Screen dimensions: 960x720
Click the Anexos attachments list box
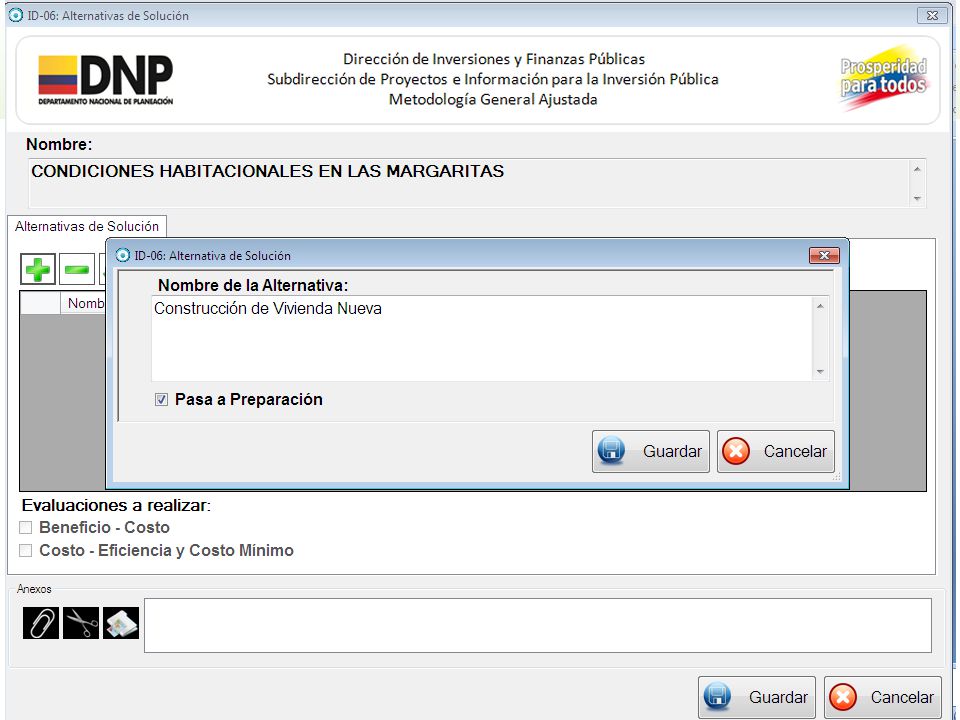click(x=538, y=625)
